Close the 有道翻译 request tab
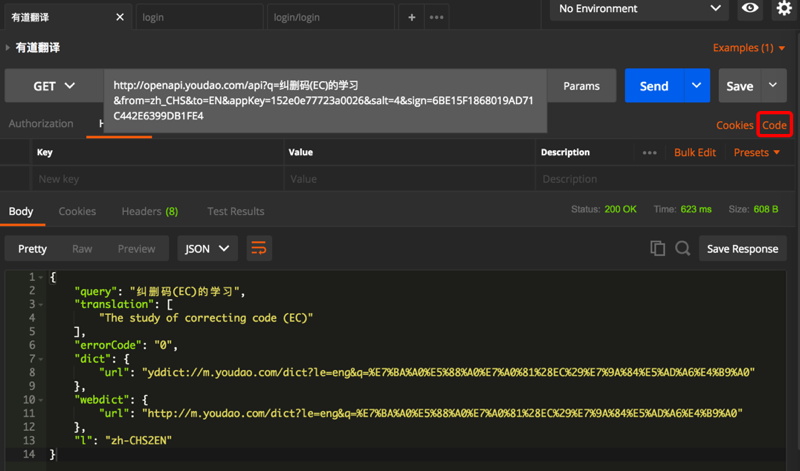The height and width of the screenshot is (471, 800). pyautogui.click(x=120, y=17)
